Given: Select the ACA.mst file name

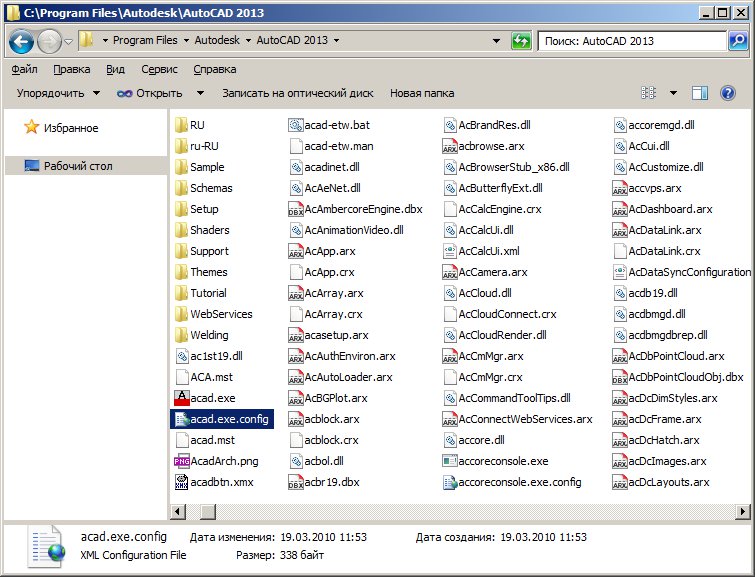Looking at the screenshot, I should coord(212,377).
